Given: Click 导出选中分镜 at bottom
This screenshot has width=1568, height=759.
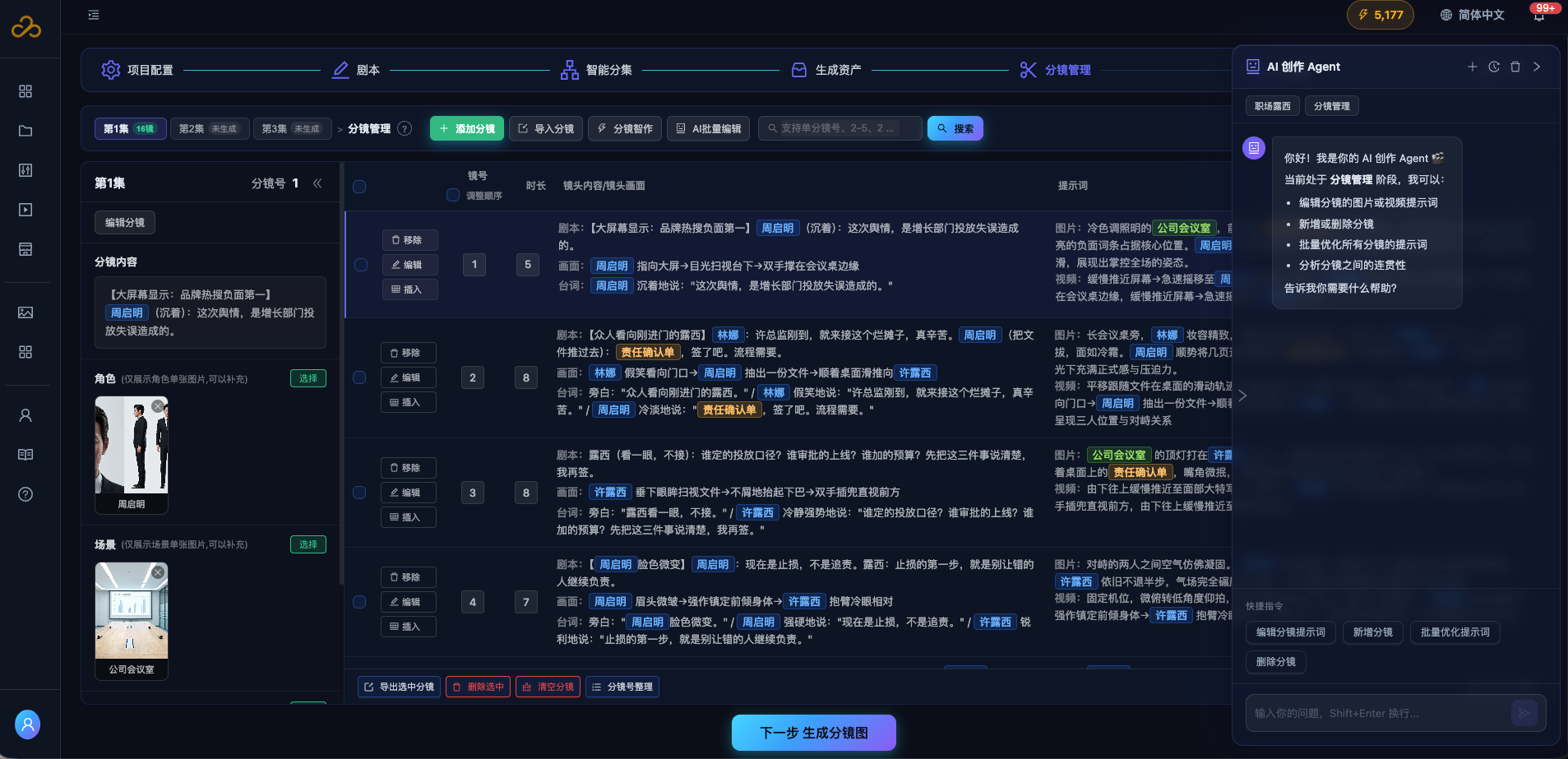Looking at the screenshot, I should tap(400, 687).
